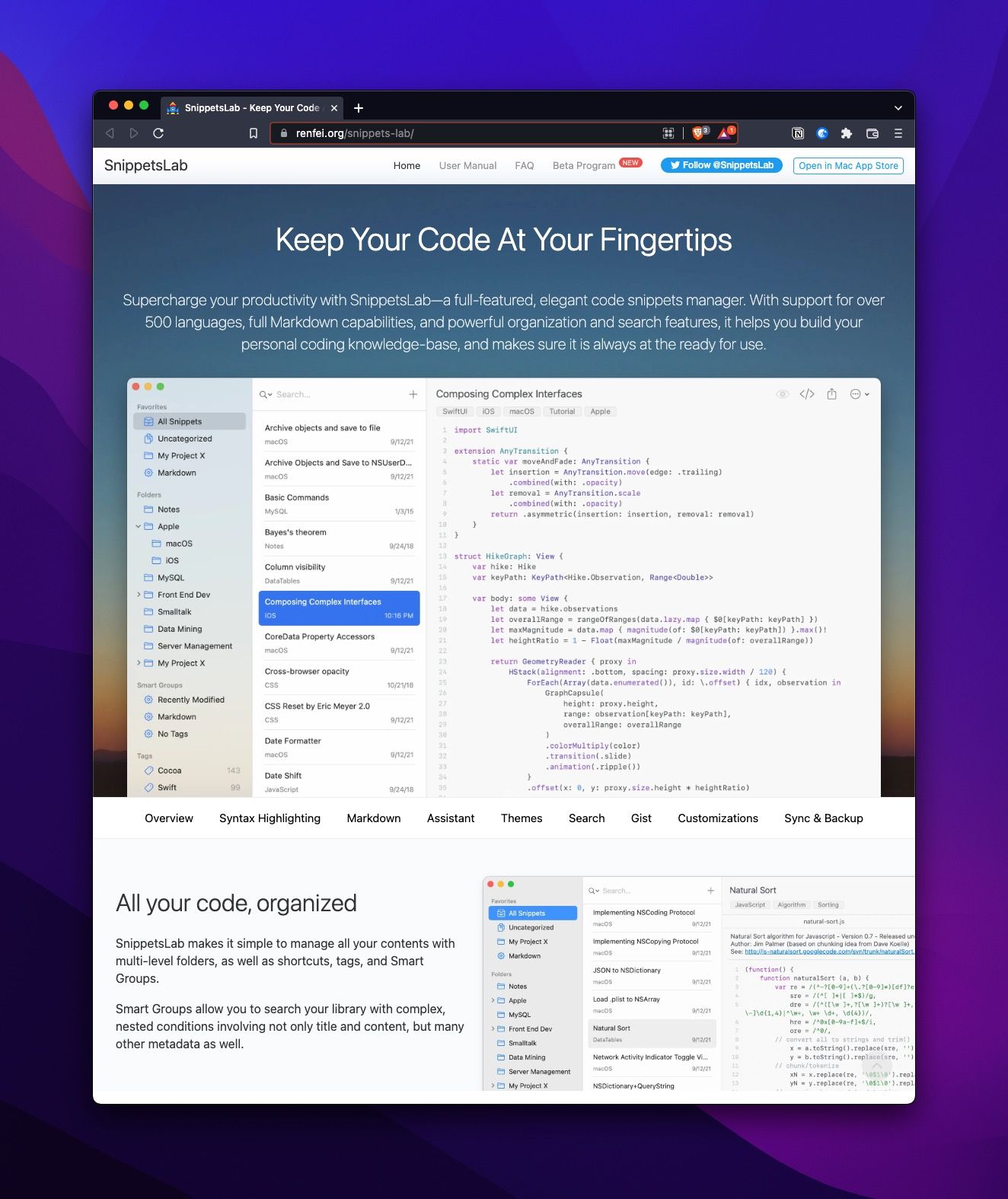Open the Brave wallet icon

coord(872,133)
